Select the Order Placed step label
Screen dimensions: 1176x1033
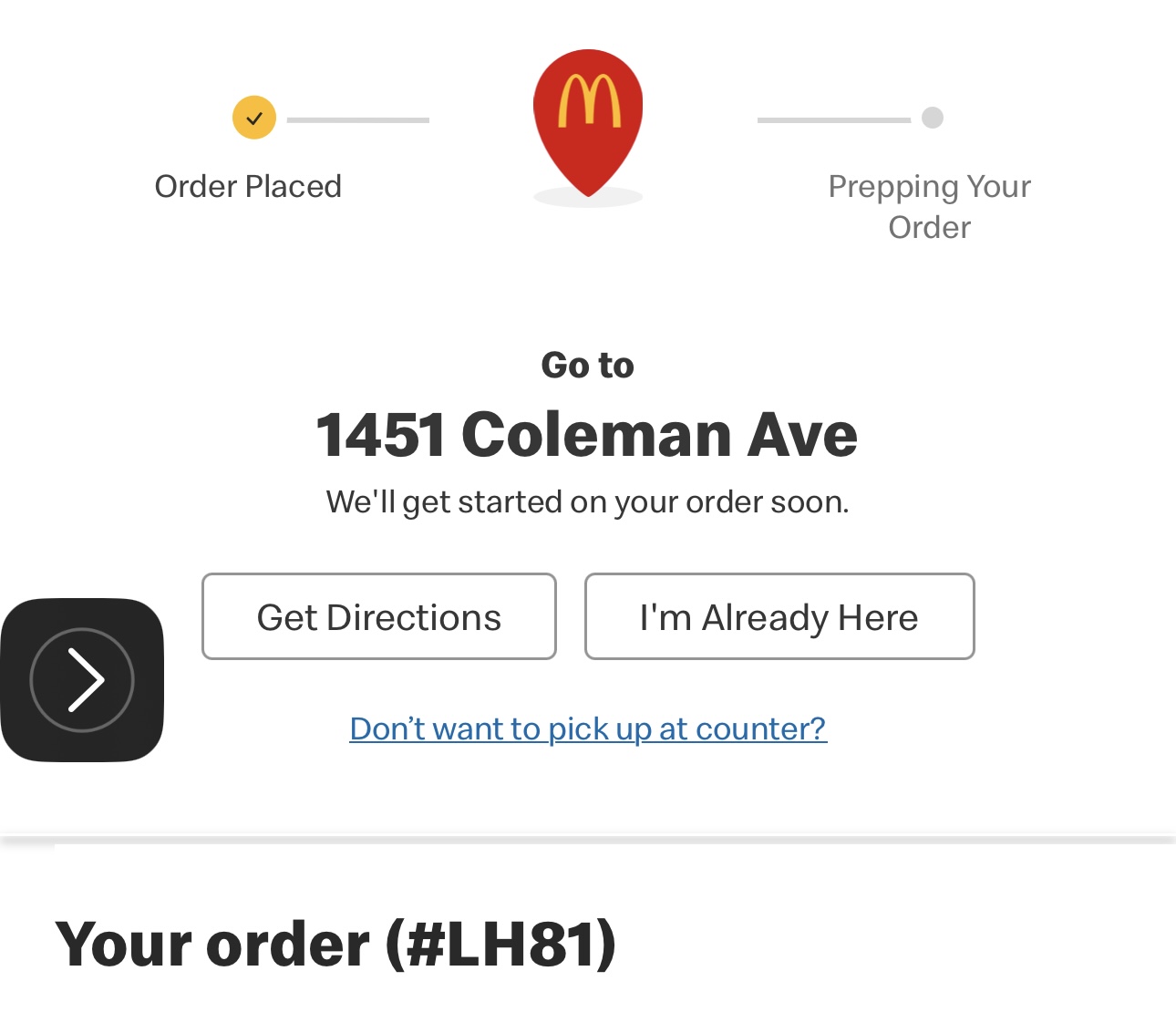pyautogui.click(x=248, y=186)
